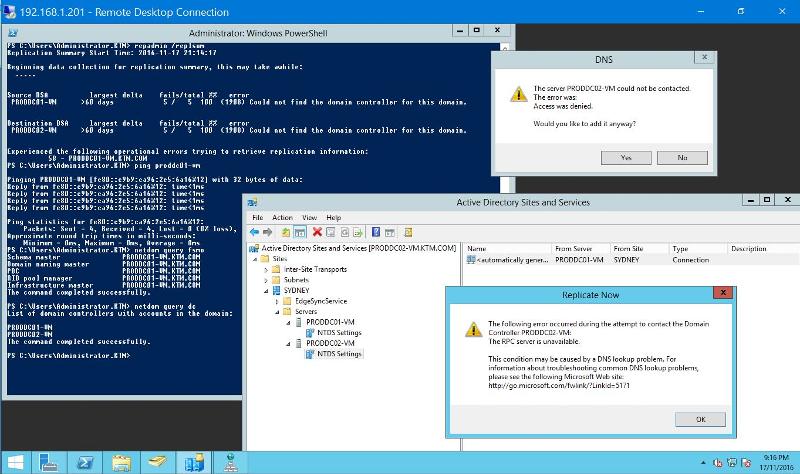Image resolution: width=800 pixels, height=474 pixels.
Task: Click the PowerShell window title bar icon
Action: (13, 33)
